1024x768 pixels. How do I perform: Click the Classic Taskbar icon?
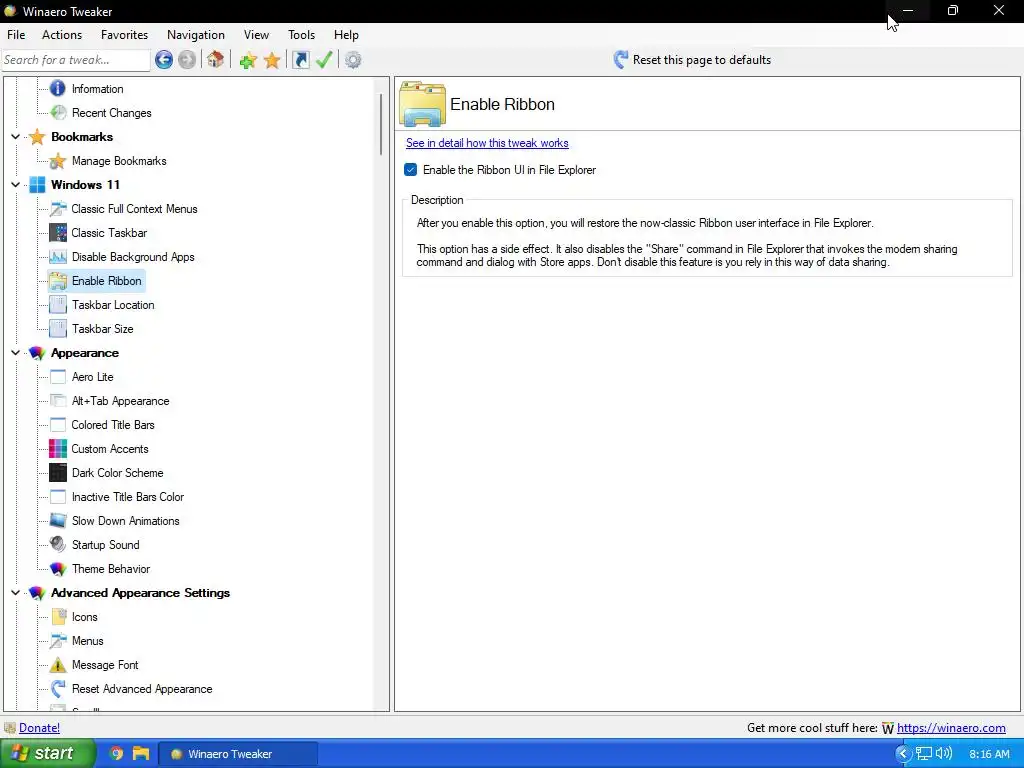58,232
